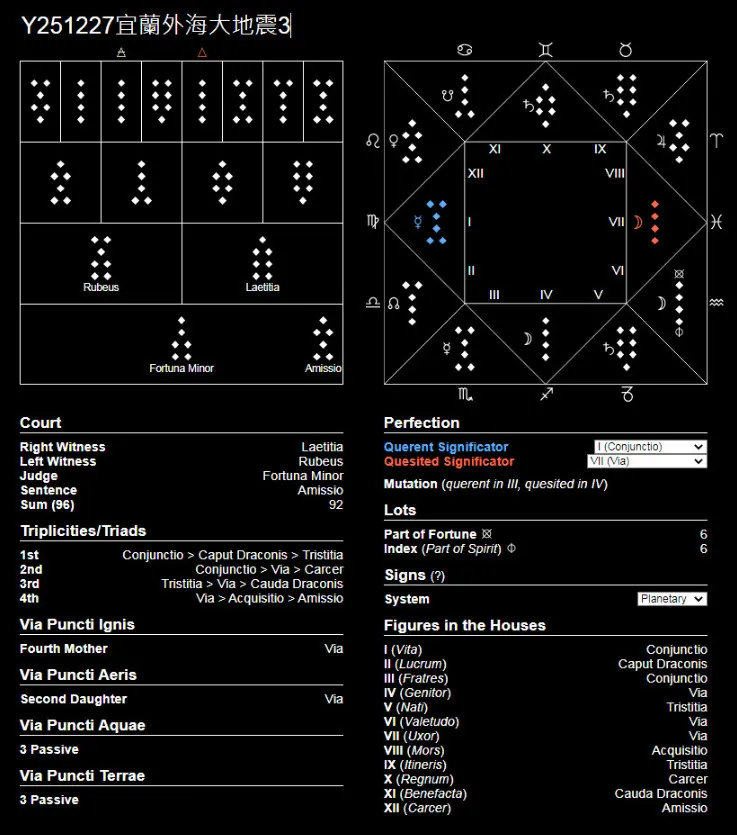Screen dimensions: 737x835
Task: Click the Scorpio zodiac symbol below the chart
Action: pos(465,395)
